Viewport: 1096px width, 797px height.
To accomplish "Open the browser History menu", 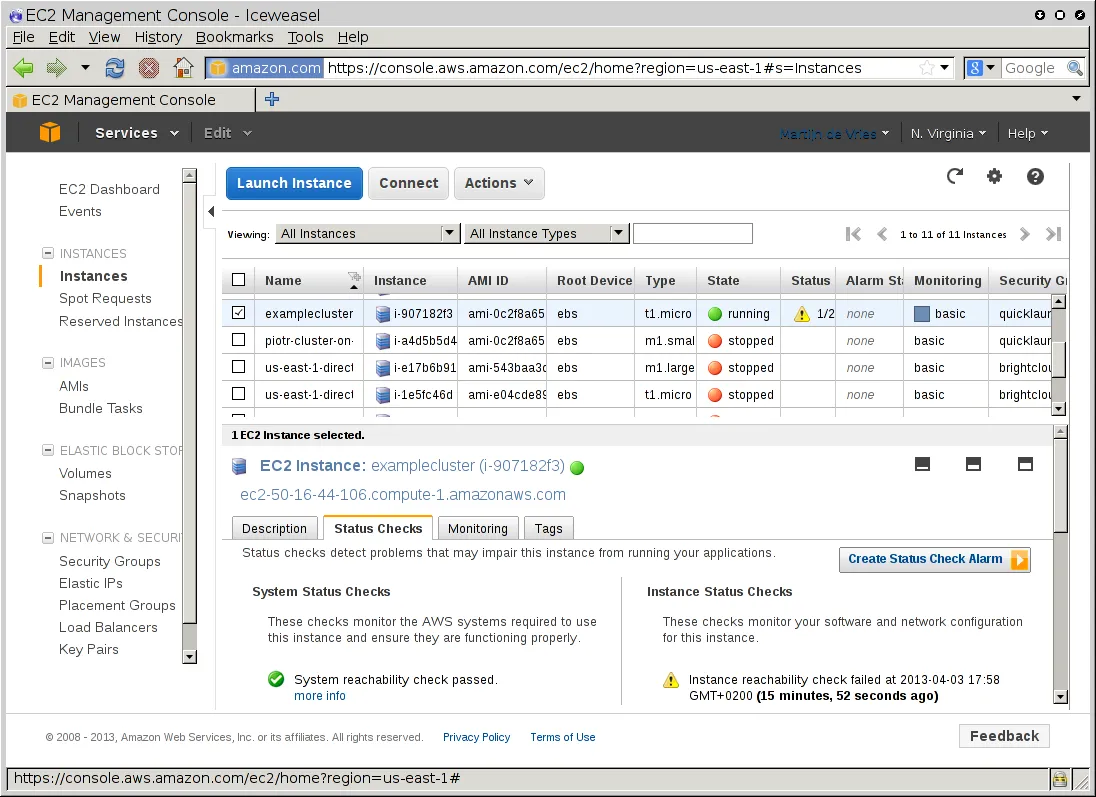I will (158, 37).
